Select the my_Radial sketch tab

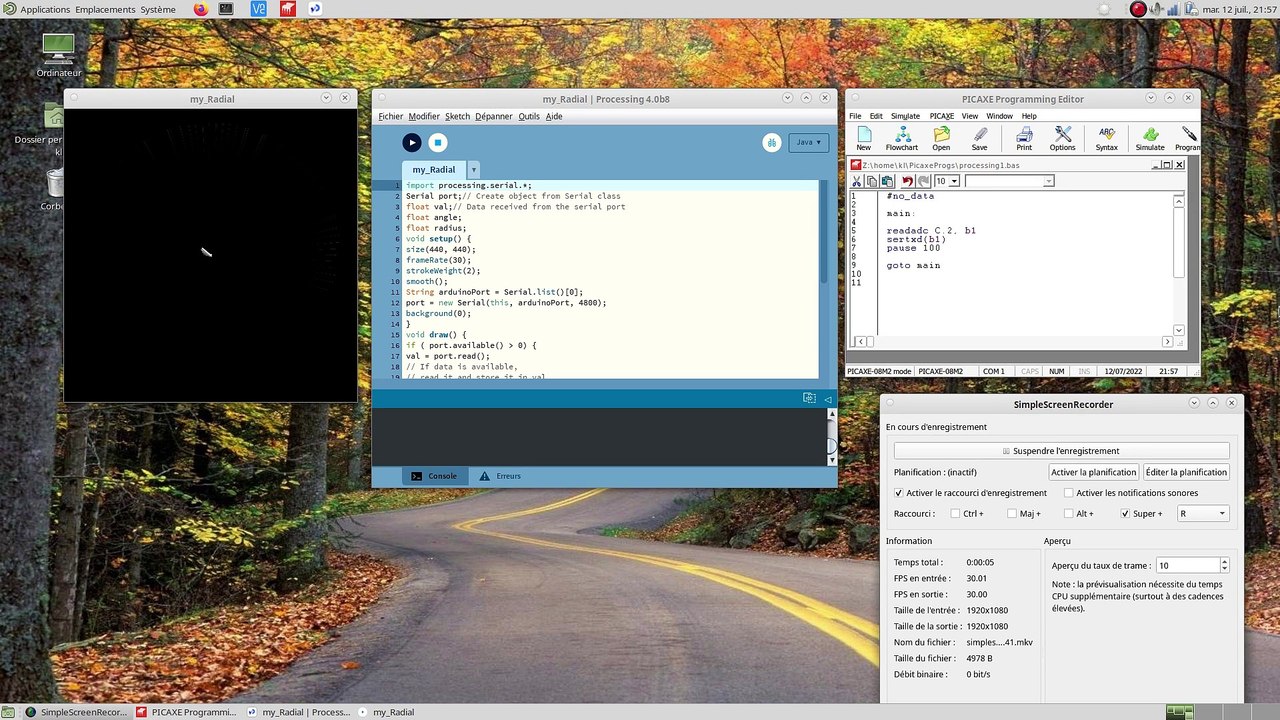click(x=434, y=170)
